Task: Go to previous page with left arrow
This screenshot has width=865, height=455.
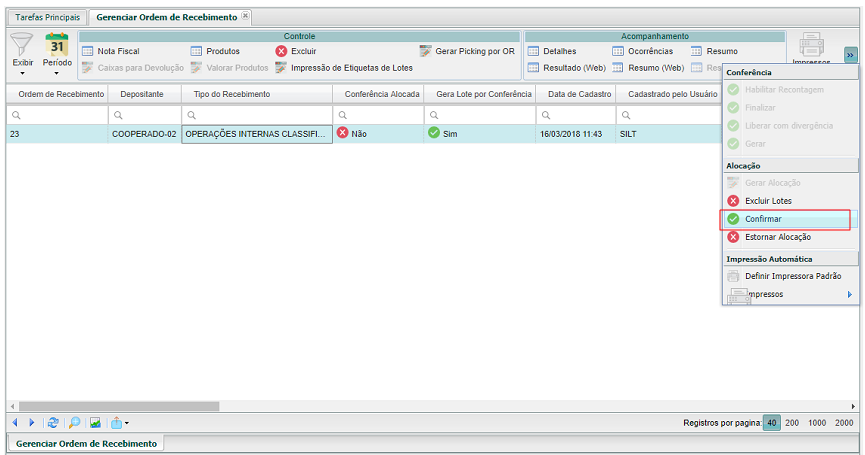Action: coord(15,422)
